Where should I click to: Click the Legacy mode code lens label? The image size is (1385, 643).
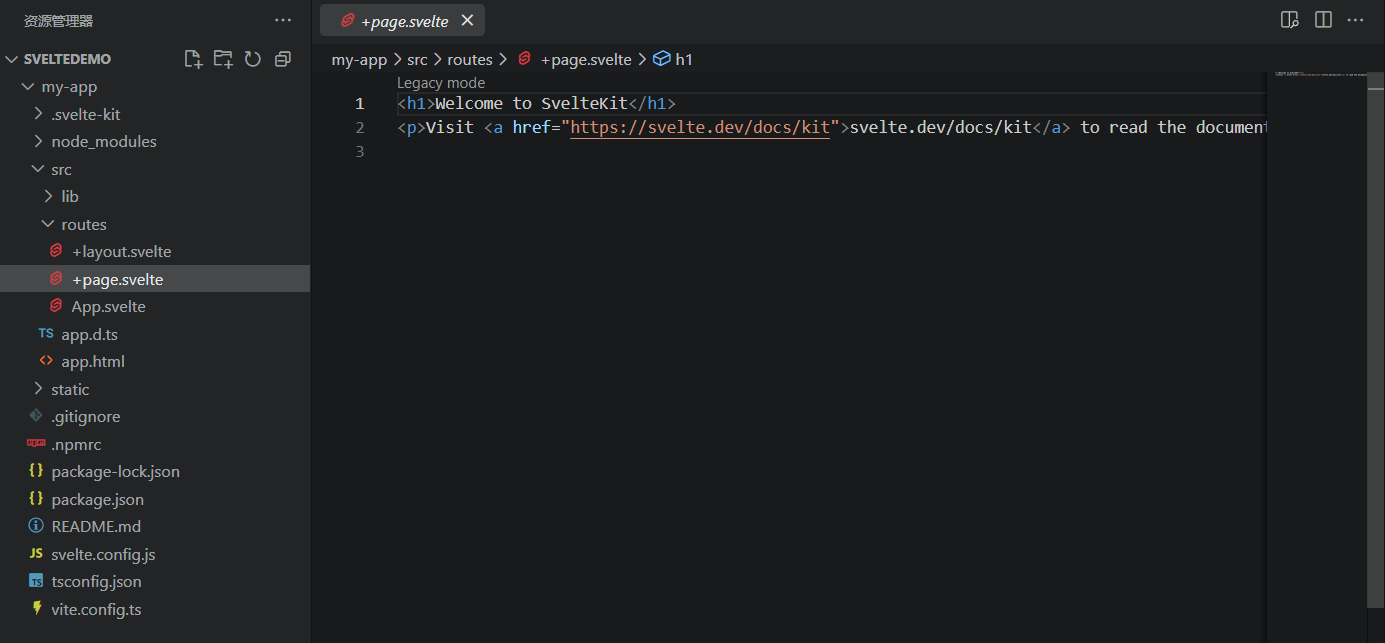(441, 83)
